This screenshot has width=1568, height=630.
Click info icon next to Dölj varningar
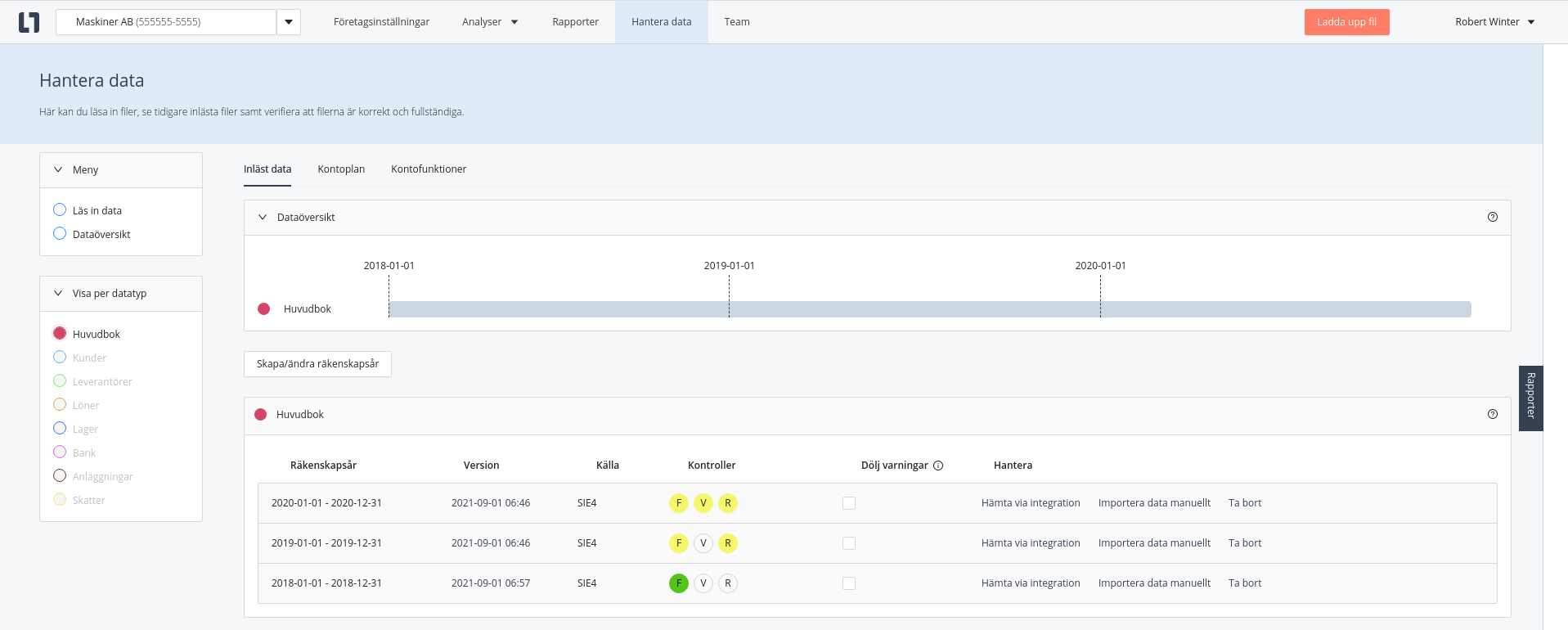coord(938,466)
